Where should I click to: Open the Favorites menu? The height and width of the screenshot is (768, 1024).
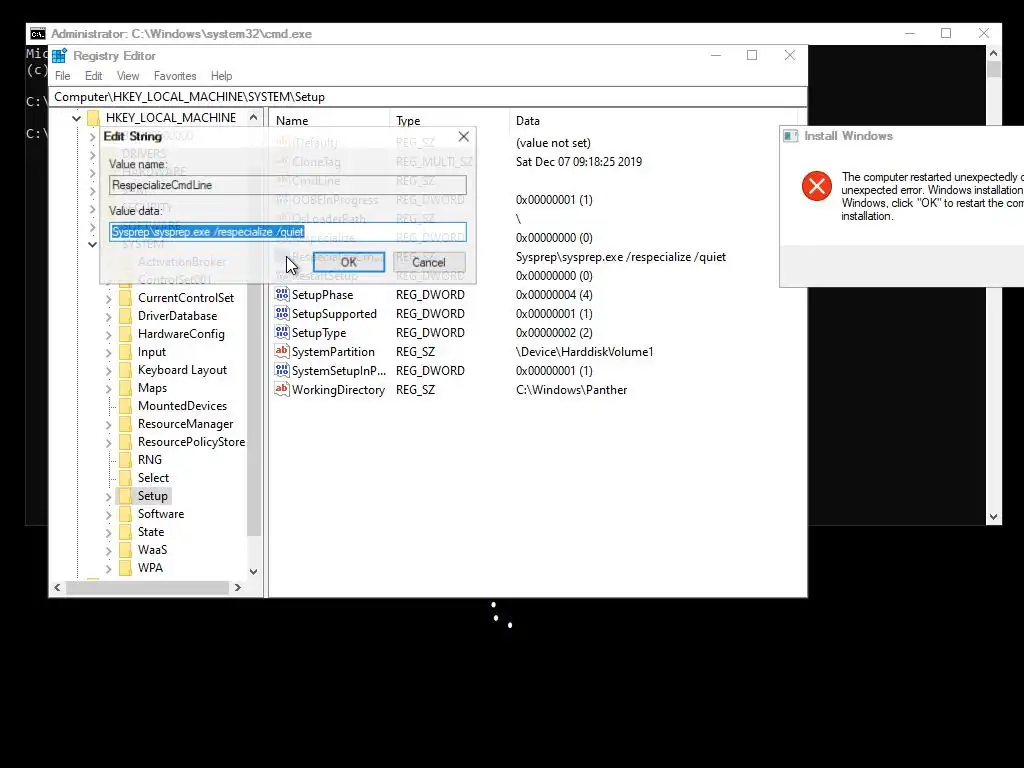tap(175, 76)
